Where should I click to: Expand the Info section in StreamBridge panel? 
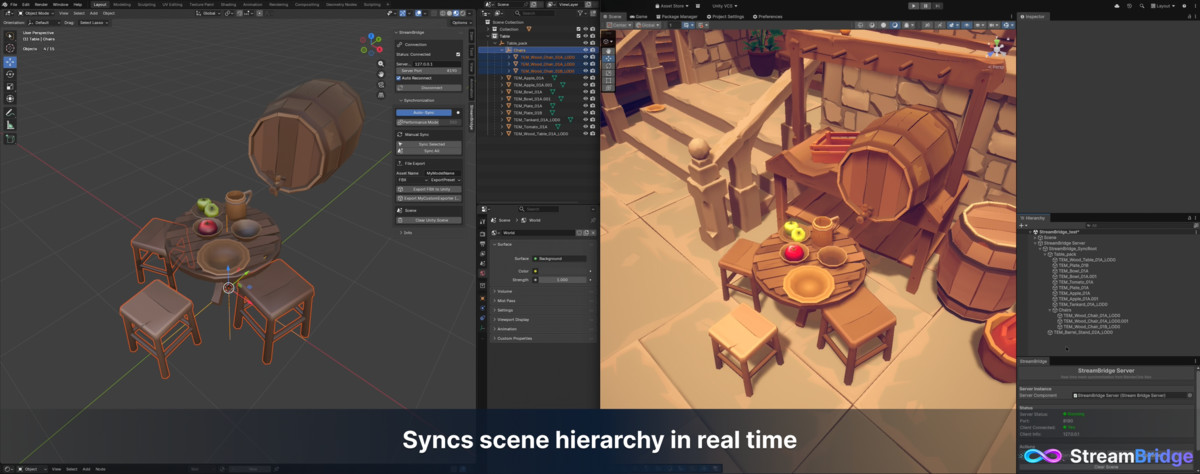(405, 232)
